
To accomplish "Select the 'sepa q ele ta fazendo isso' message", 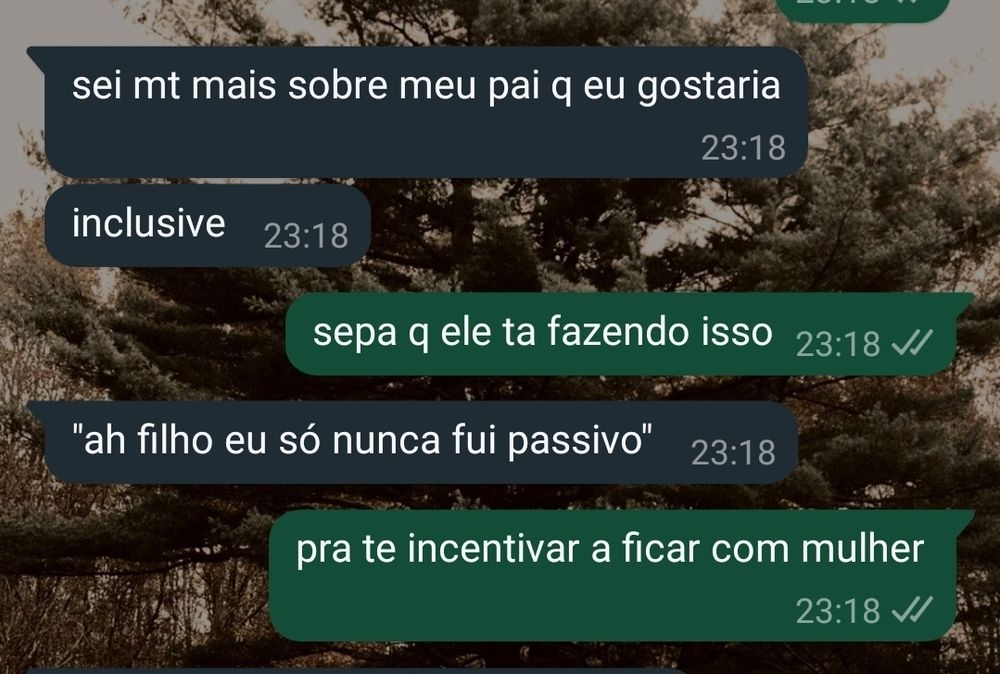I will [x=621, y=334].
